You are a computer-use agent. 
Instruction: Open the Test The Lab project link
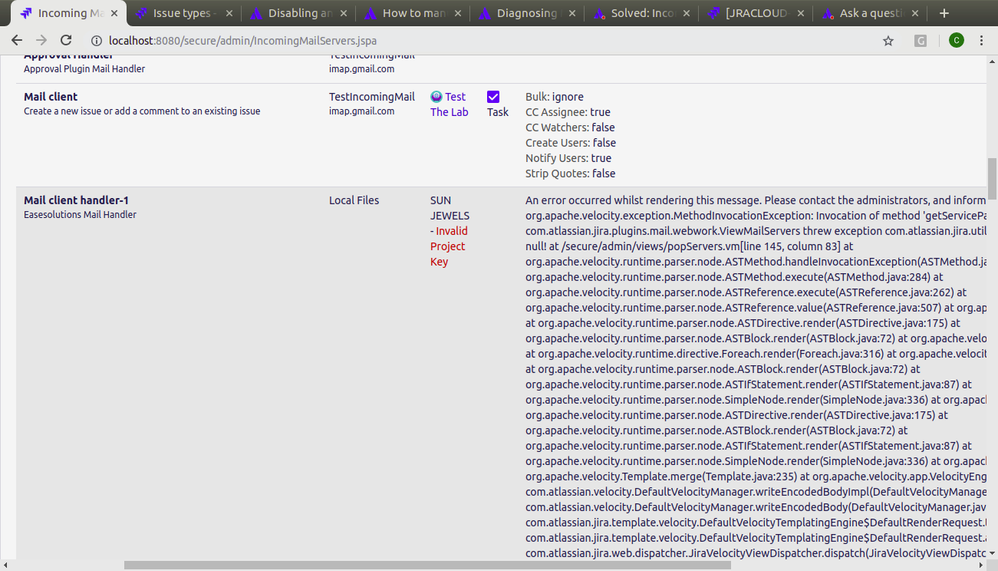(x=449, y=104)
